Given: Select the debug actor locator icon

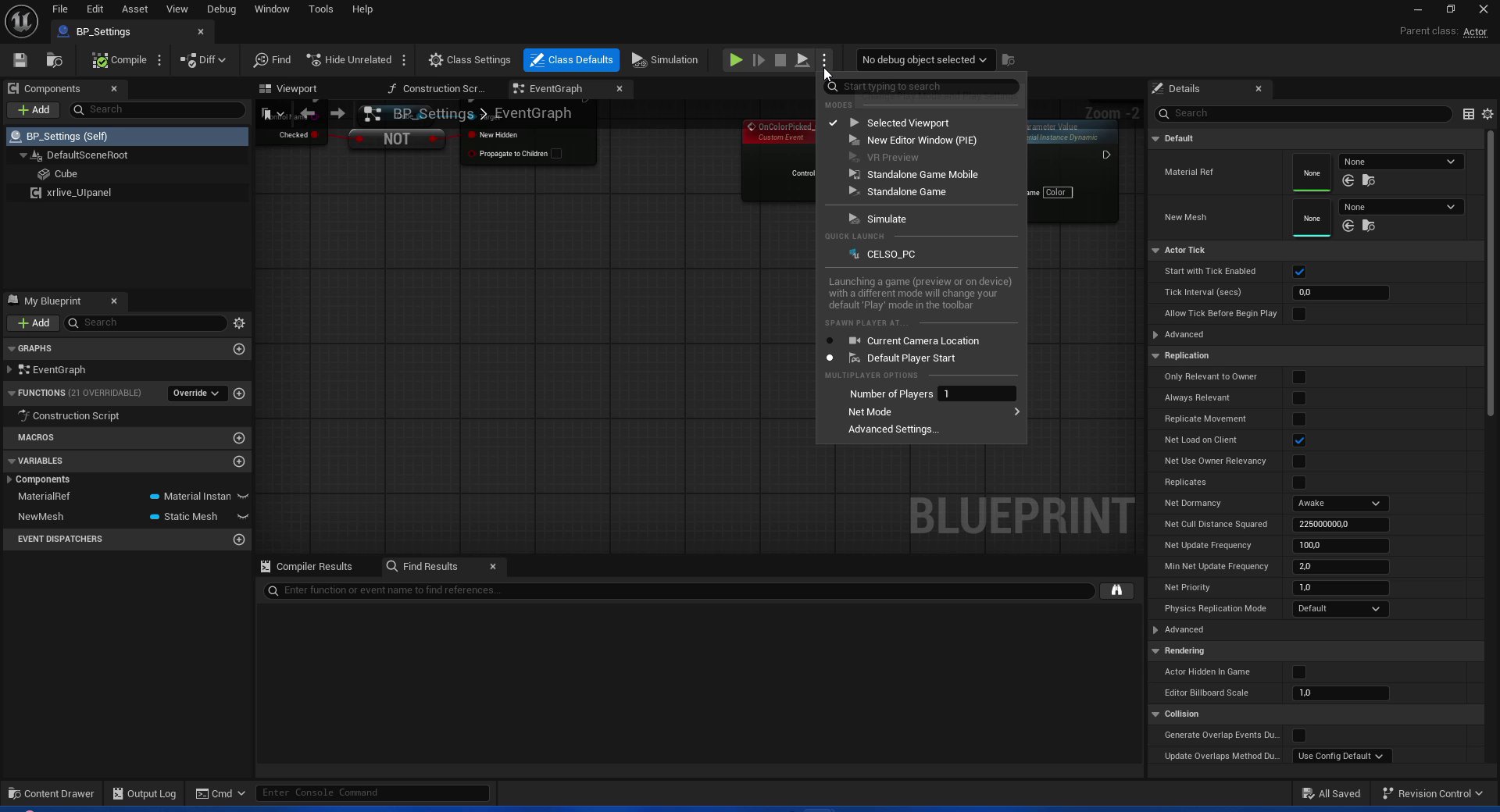Looking at the screenshot, I should [x=1009, y=60].
